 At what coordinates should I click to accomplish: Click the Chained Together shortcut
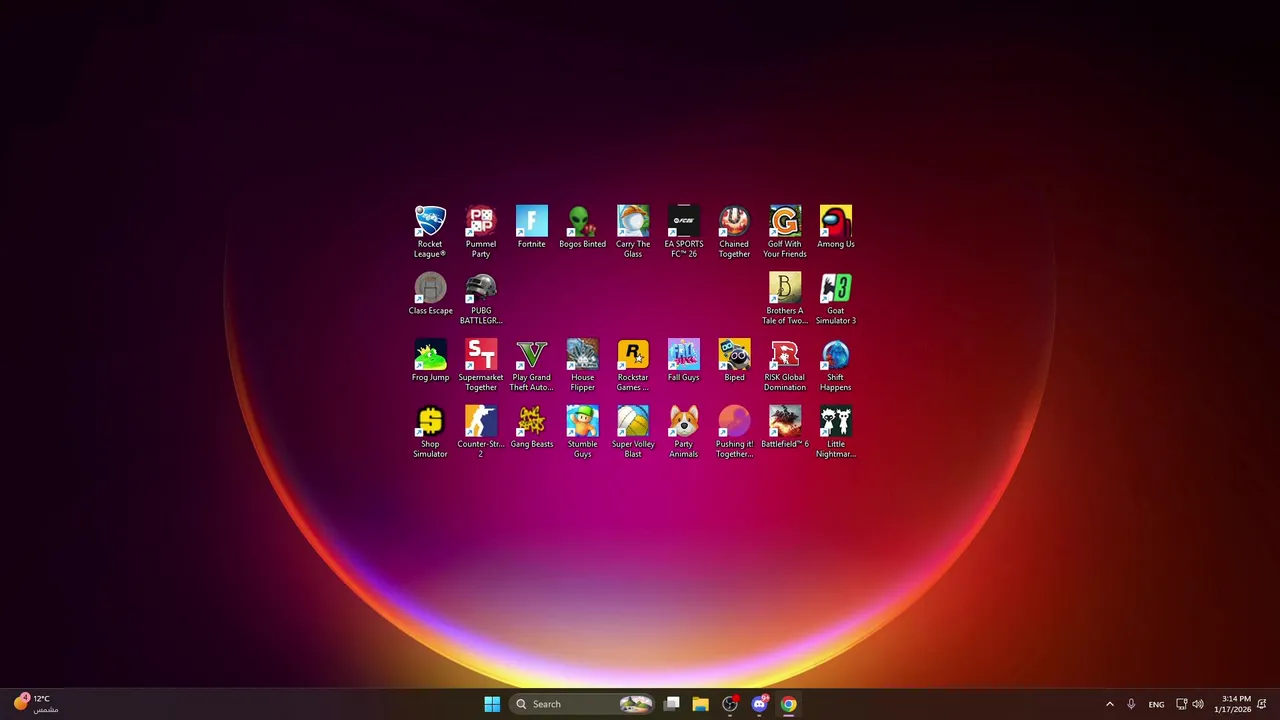(734, 231)
